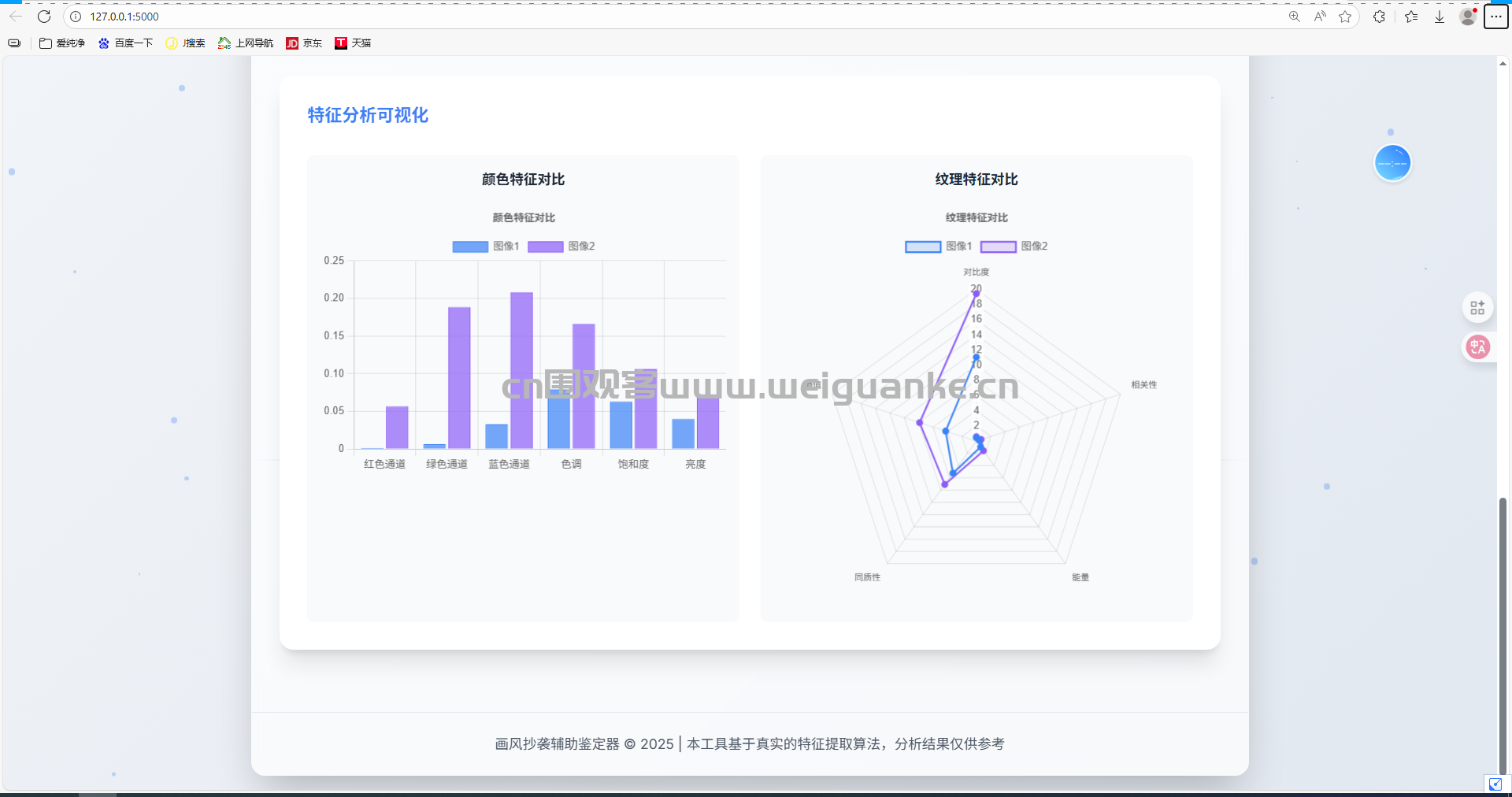Open the 京东 bookmark
The image size is (1512, 797).
304,43
